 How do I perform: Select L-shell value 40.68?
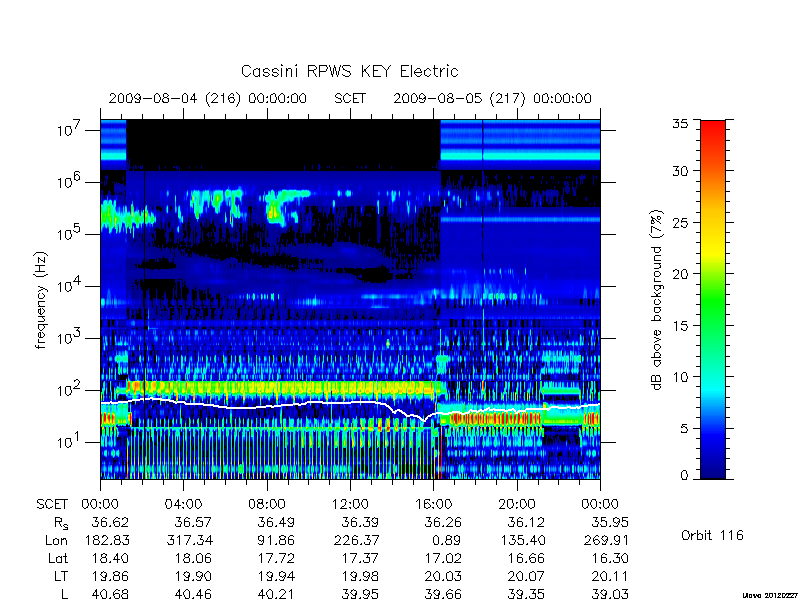[110, 594]
